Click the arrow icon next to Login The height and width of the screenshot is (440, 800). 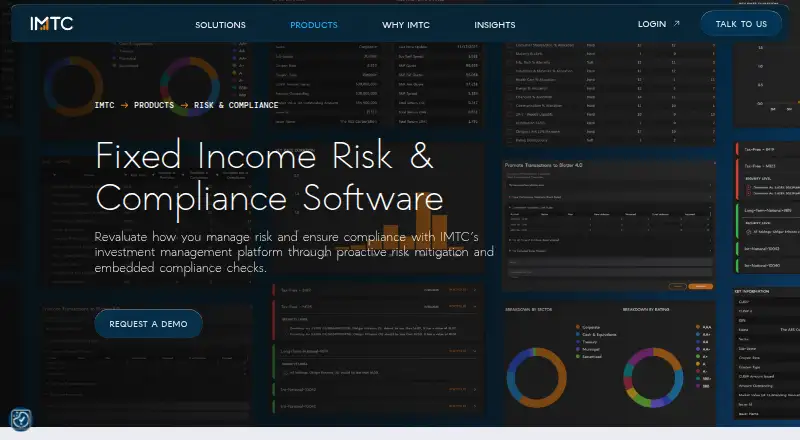[677, 23]
